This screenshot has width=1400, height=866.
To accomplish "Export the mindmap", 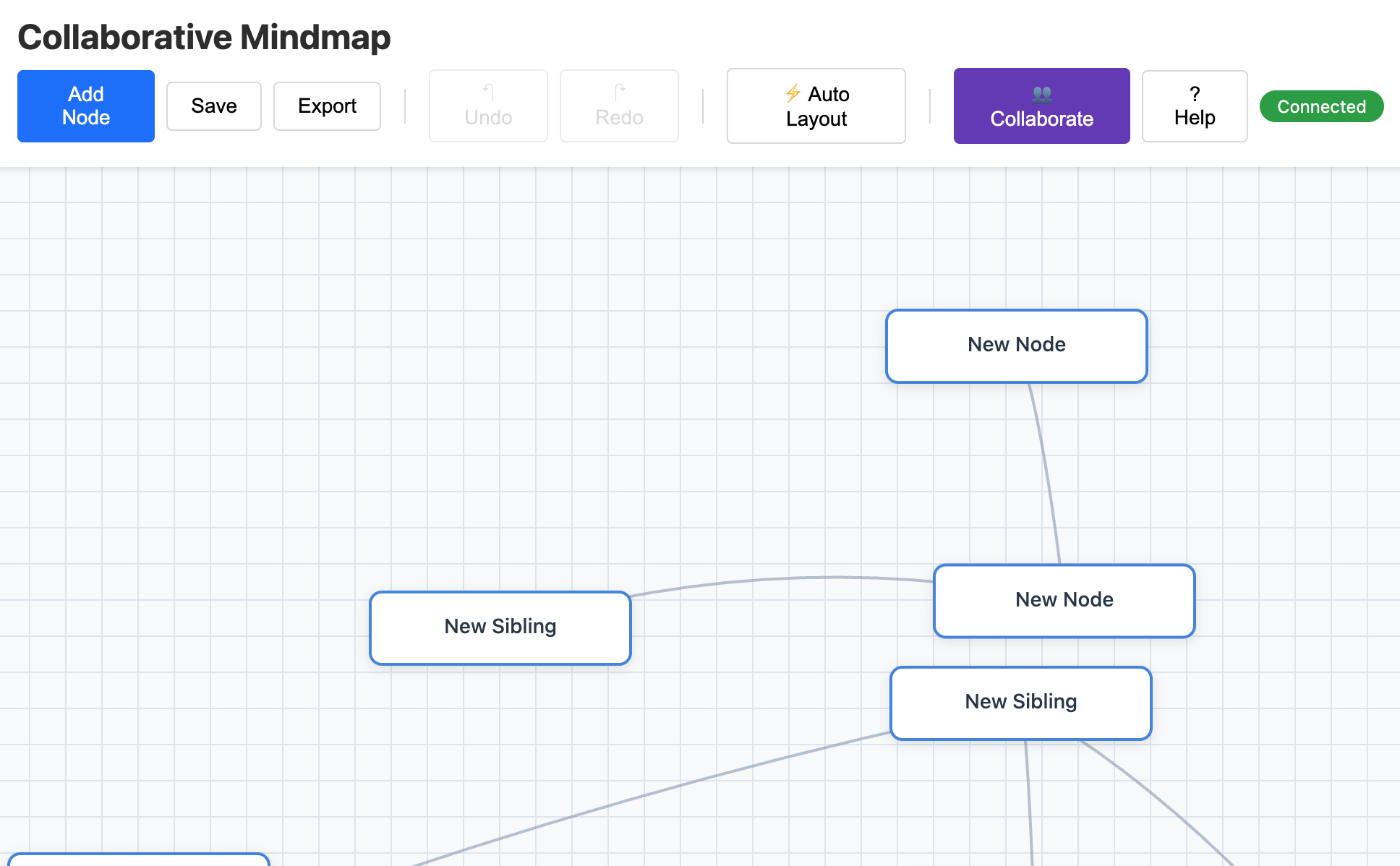I will pos(327,106).
